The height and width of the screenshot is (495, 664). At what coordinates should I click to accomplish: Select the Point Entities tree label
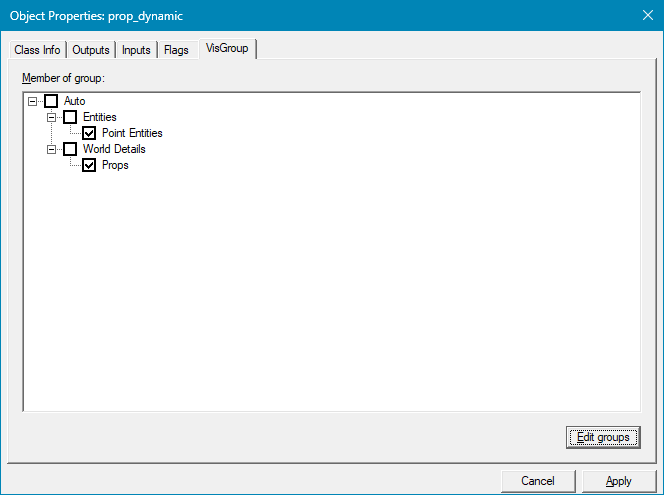[x=132, y=133]
